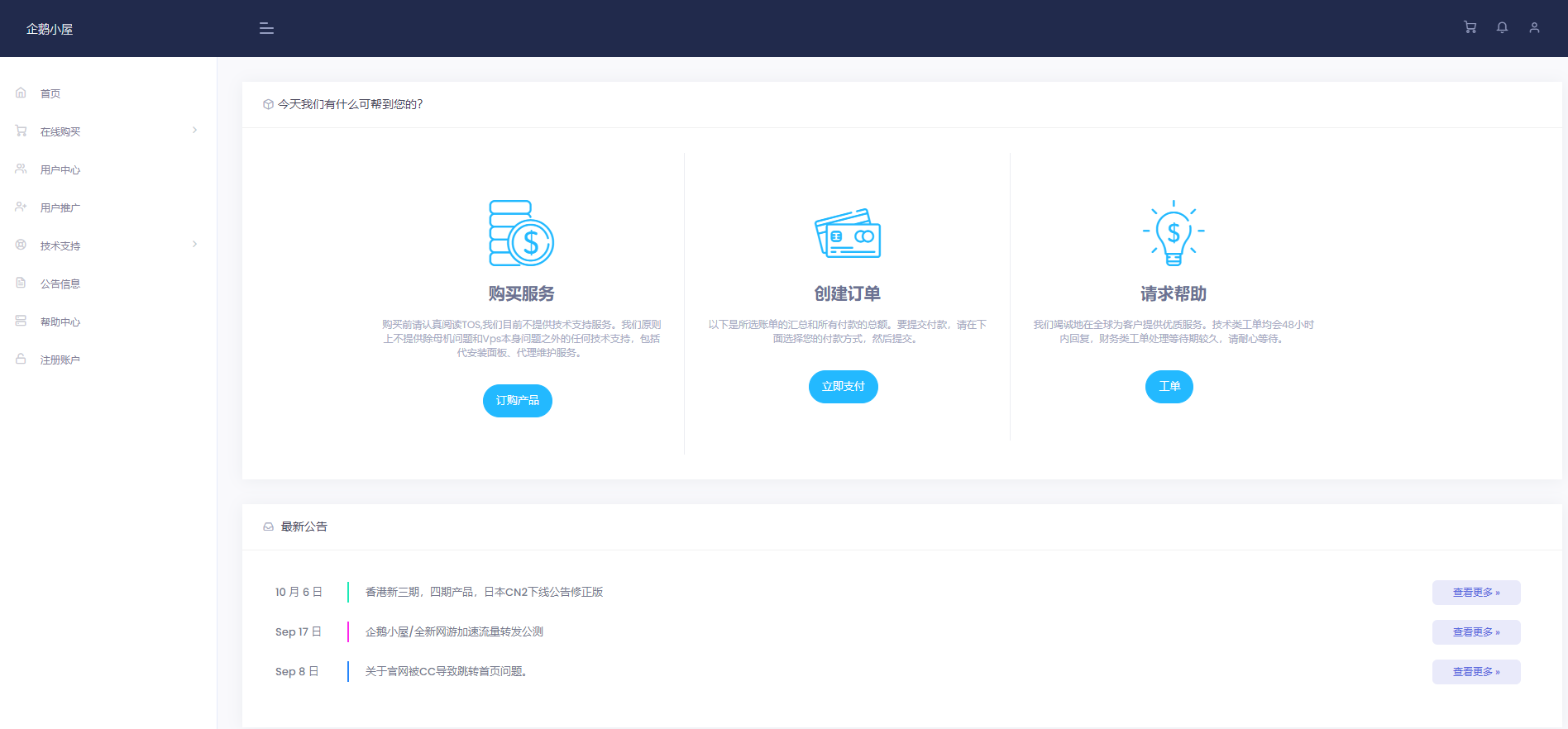Expand the 在线购买 submenu chevron
This screenshot has width=1568, height=729.
[194, 131]
